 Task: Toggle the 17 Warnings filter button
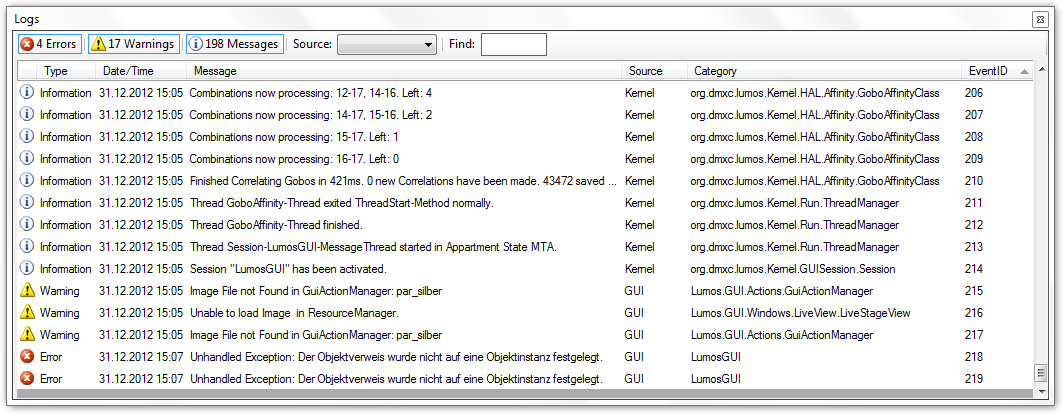tap(133, 44)
